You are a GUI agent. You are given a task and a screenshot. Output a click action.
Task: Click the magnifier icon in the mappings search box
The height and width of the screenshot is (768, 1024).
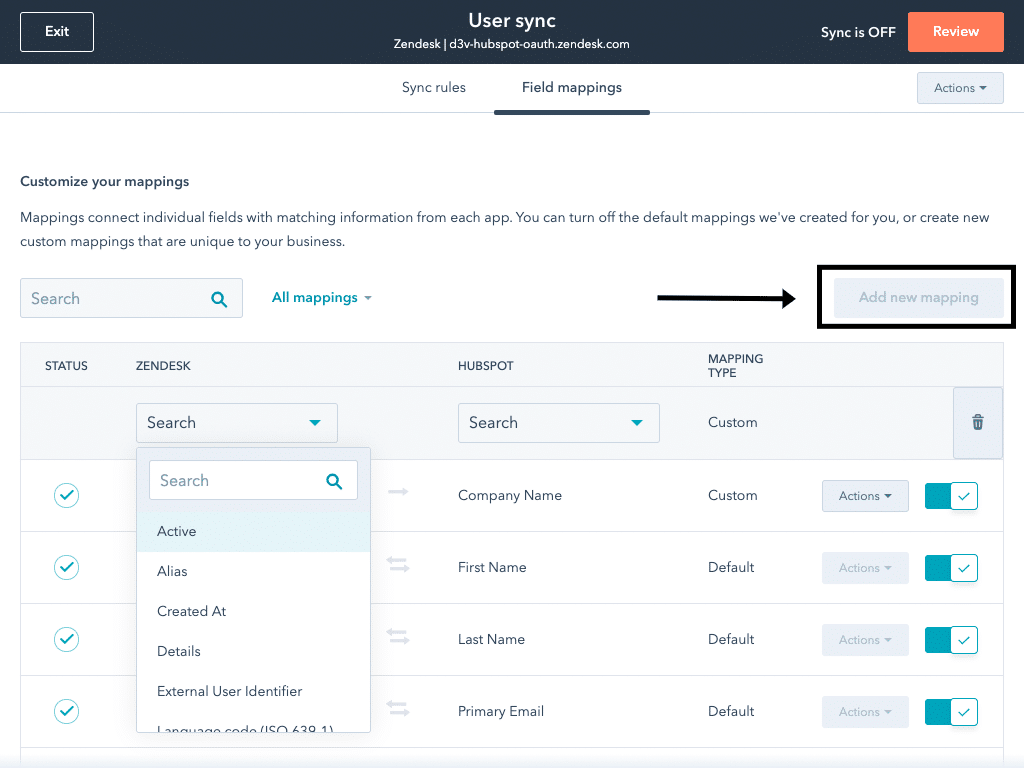pos(219,299)
